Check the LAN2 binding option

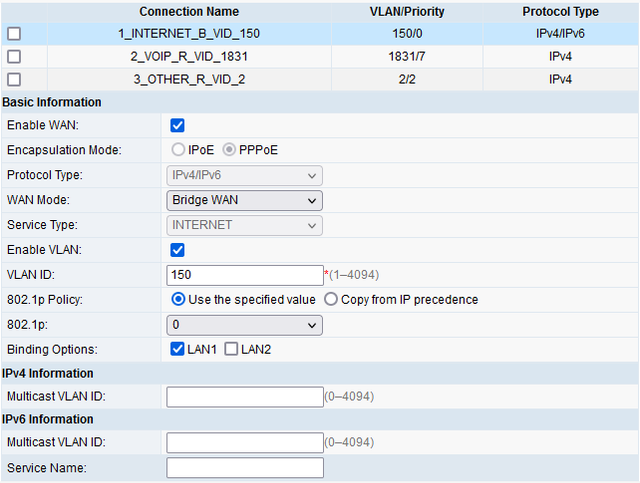[x=232, y=349]
